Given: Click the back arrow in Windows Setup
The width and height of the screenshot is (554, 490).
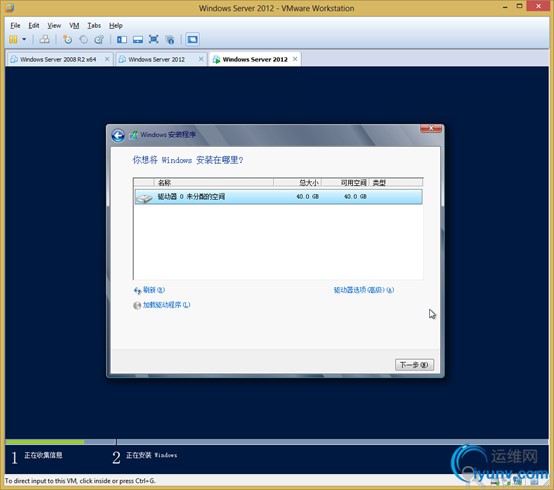Looking at the screenshot, I should (118, 135).
